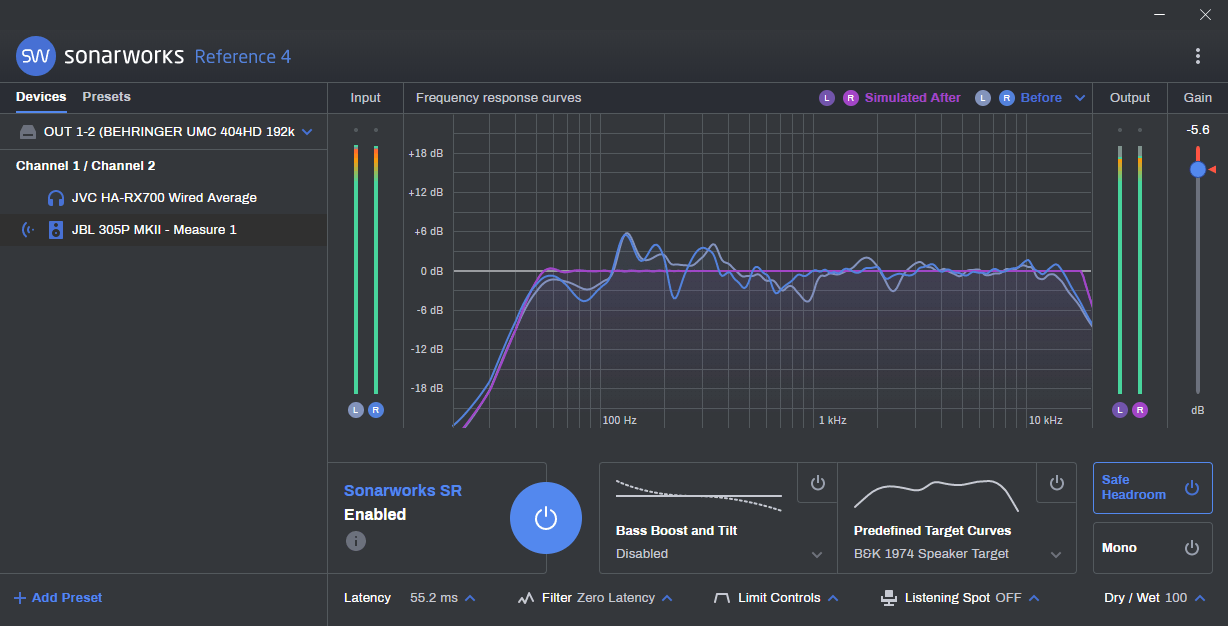Click the Frequency response curves heading

(x=498, y=98)
